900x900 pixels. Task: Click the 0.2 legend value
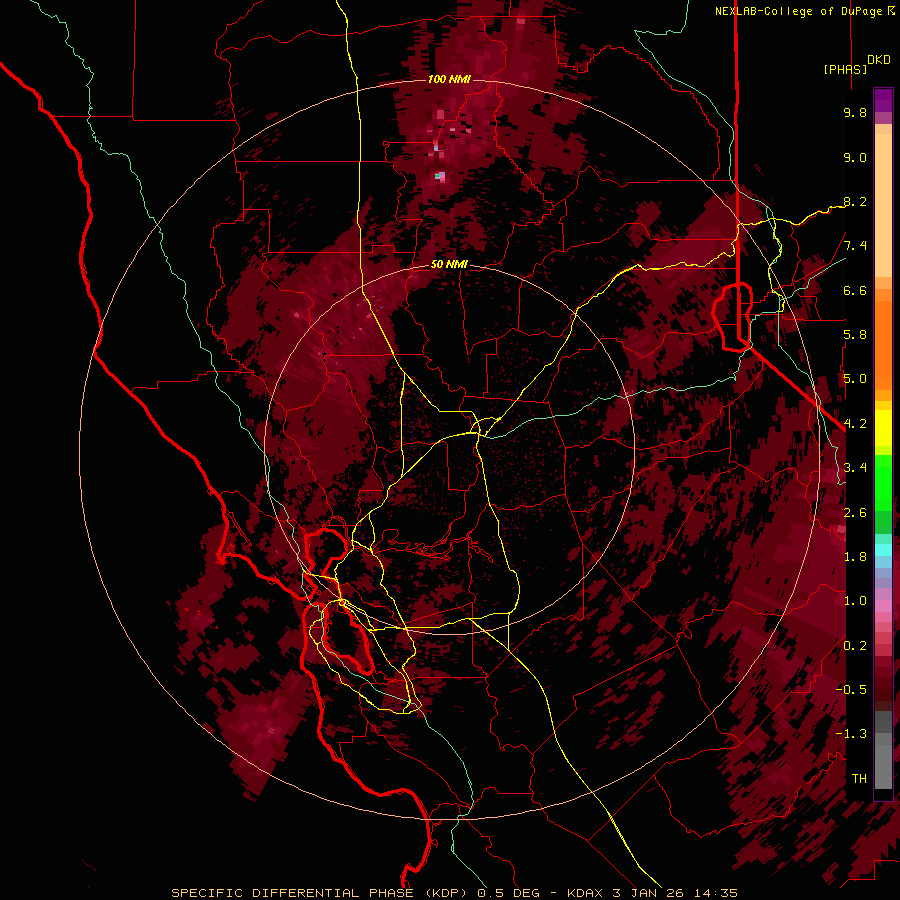pos(855,646)
